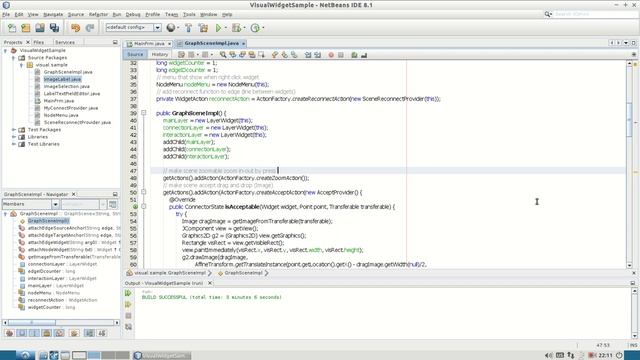Click the New File toolbar icon
Viewport: 640px width, 360px height.
click(12, 28)
